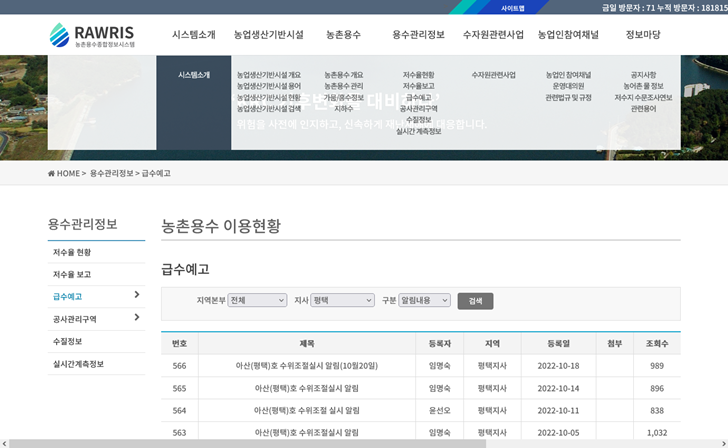The image size is (728, 448).
Task: Select 저수율보고 submenu link
Action: coord(418,86)
